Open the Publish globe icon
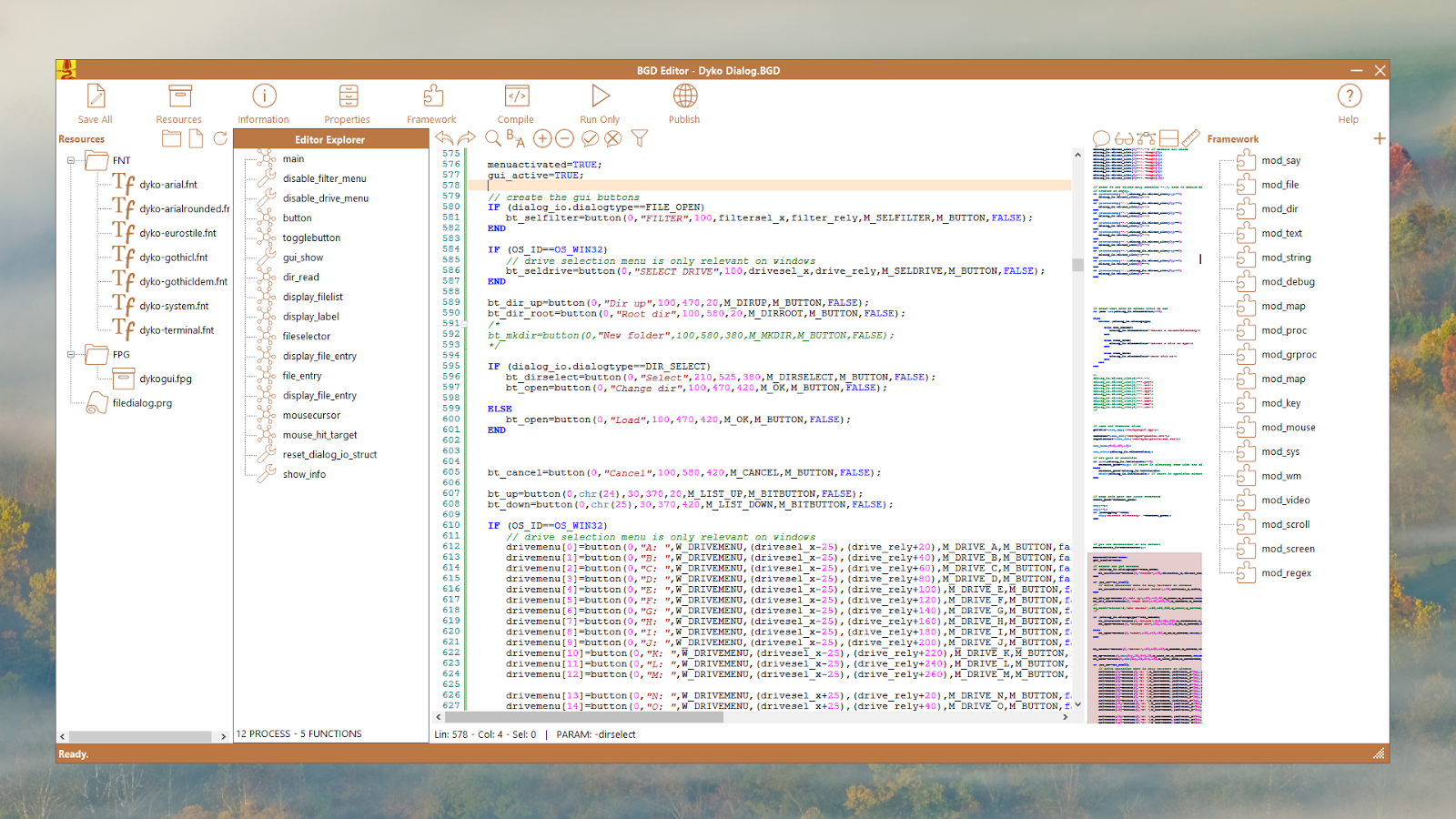Screen dimensions: 1456x819 coord(684,96)
